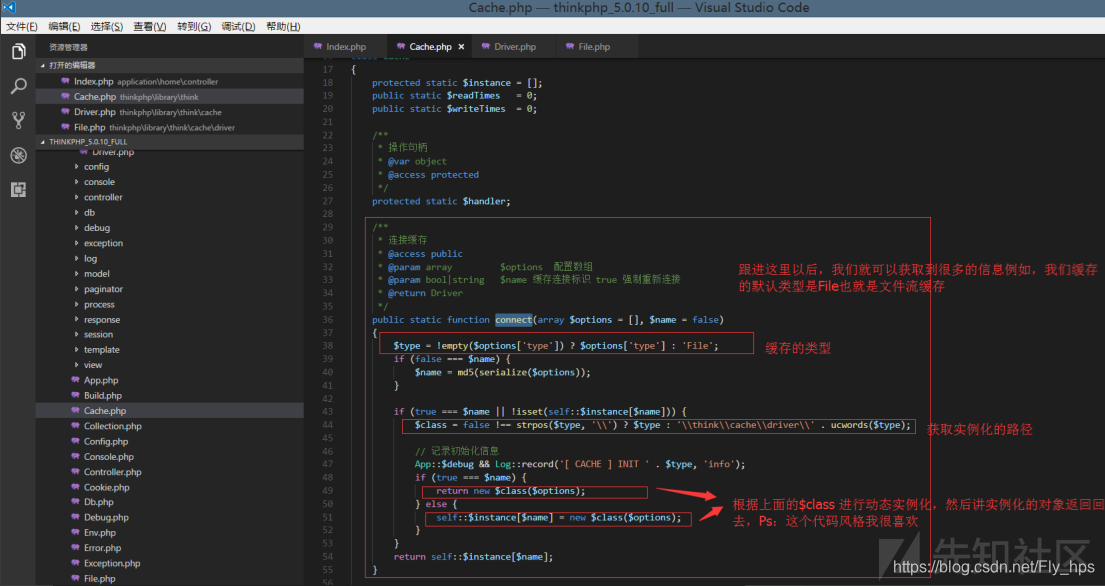Click code line 36 number in gutter
Screen dimensions: 1105x586
pos(328,320)
